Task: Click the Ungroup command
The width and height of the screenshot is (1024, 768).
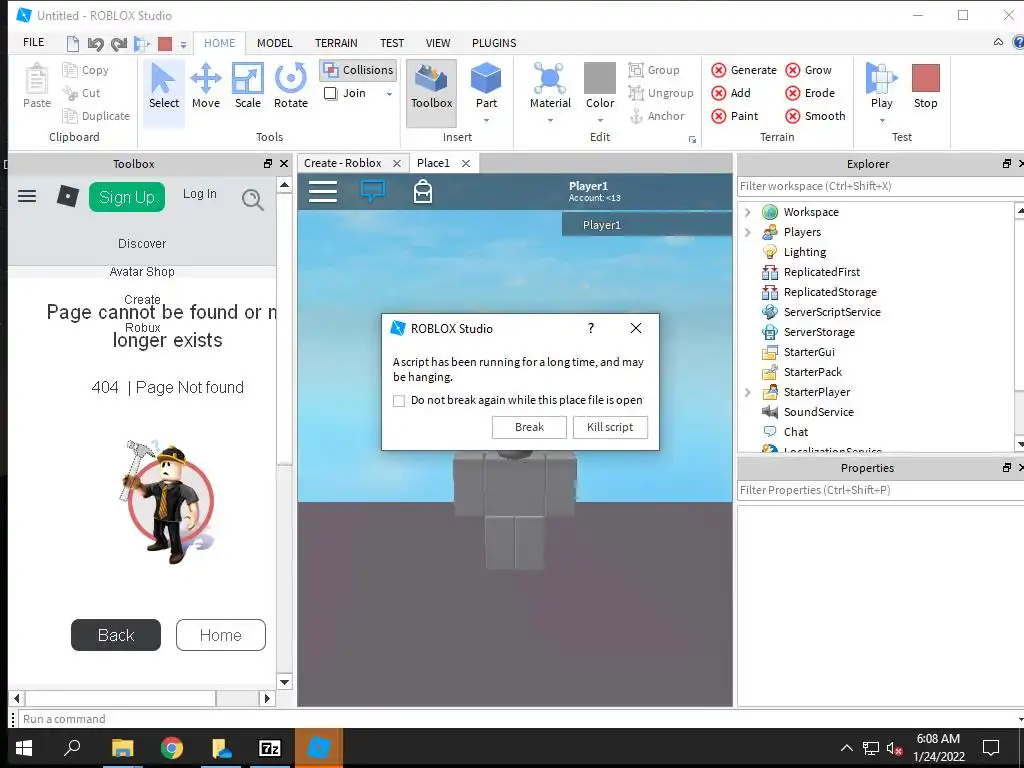Action: tap(661, 93)
